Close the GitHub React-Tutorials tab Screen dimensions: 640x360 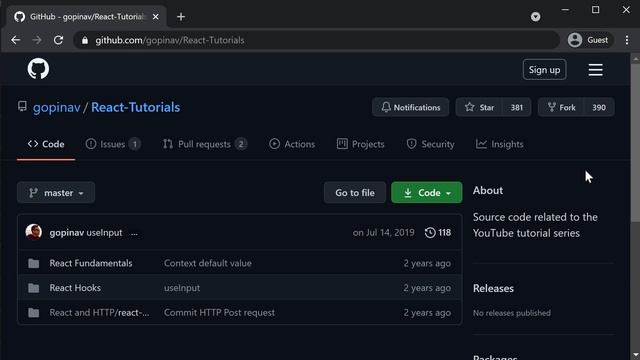(x=156, y=17)
